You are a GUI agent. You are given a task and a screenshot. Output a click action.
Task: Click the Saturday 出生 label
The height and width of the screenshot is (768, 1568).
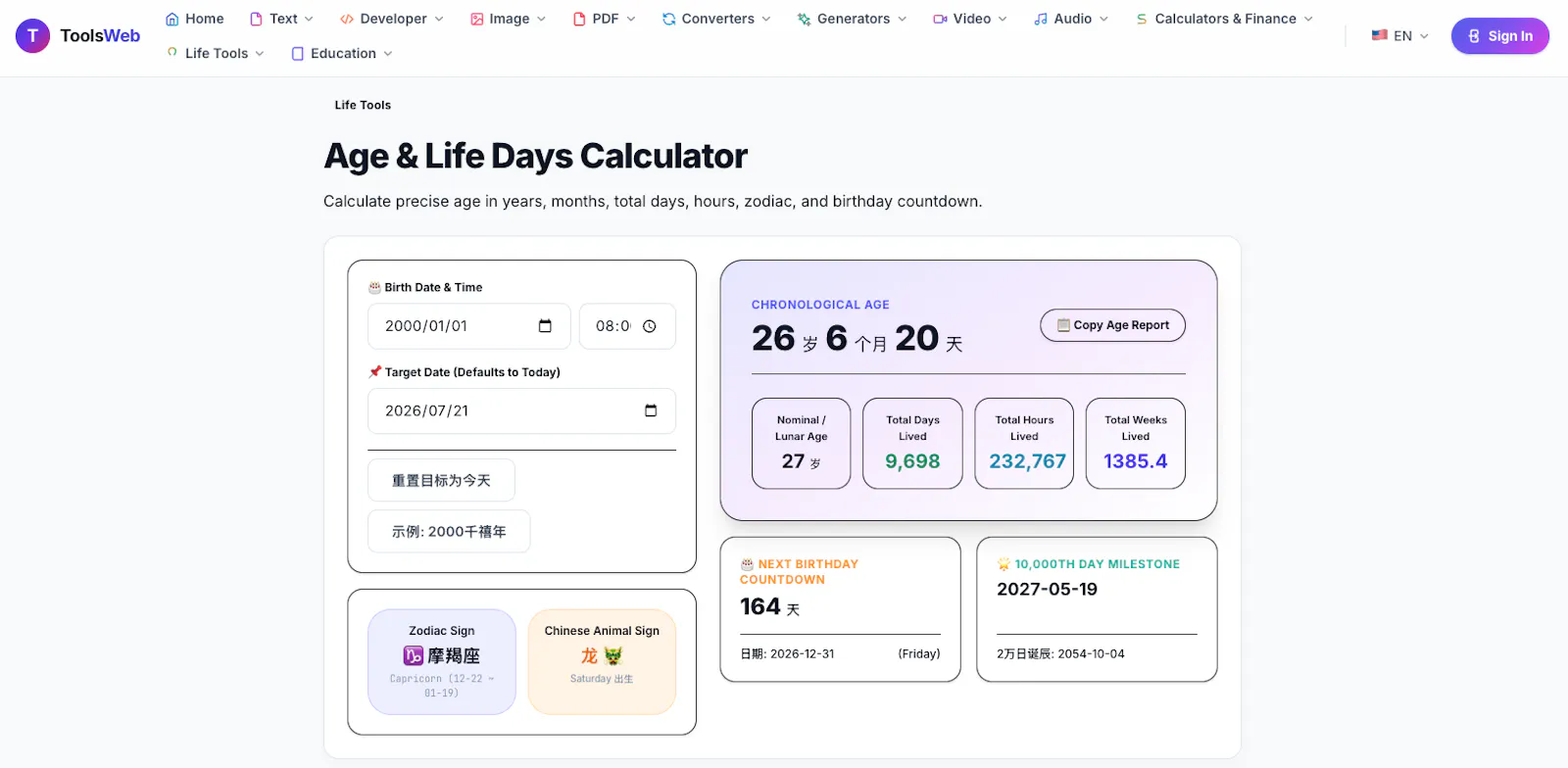click(602, 679)
